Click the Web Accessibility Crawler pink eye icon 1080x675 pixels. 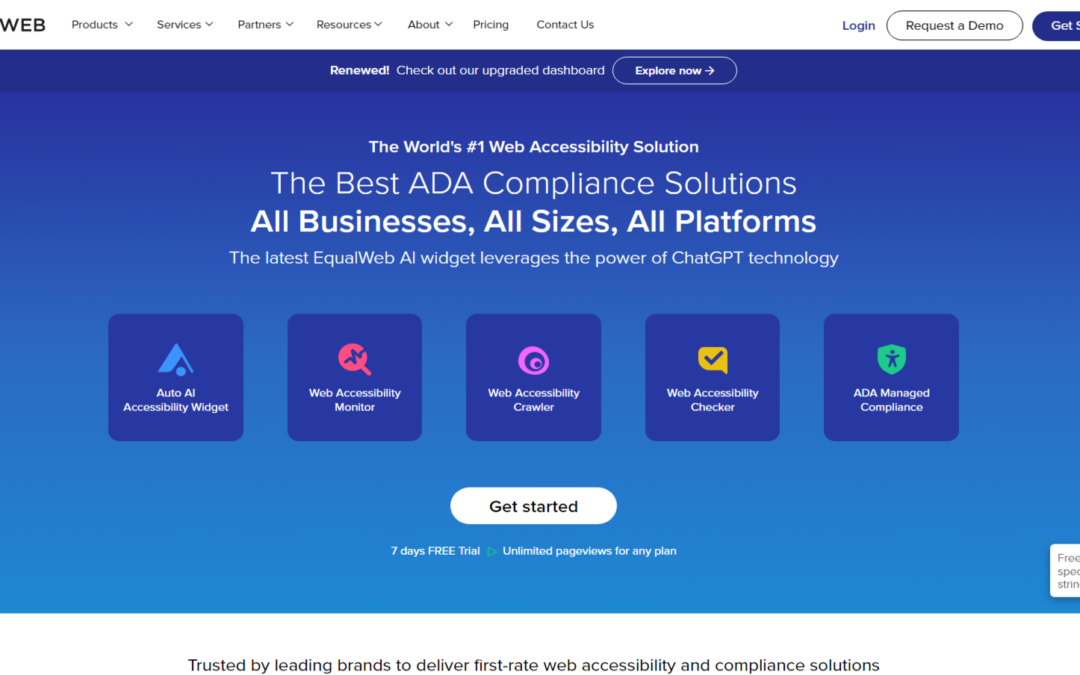pyautogui.click(x=533, y=360)
